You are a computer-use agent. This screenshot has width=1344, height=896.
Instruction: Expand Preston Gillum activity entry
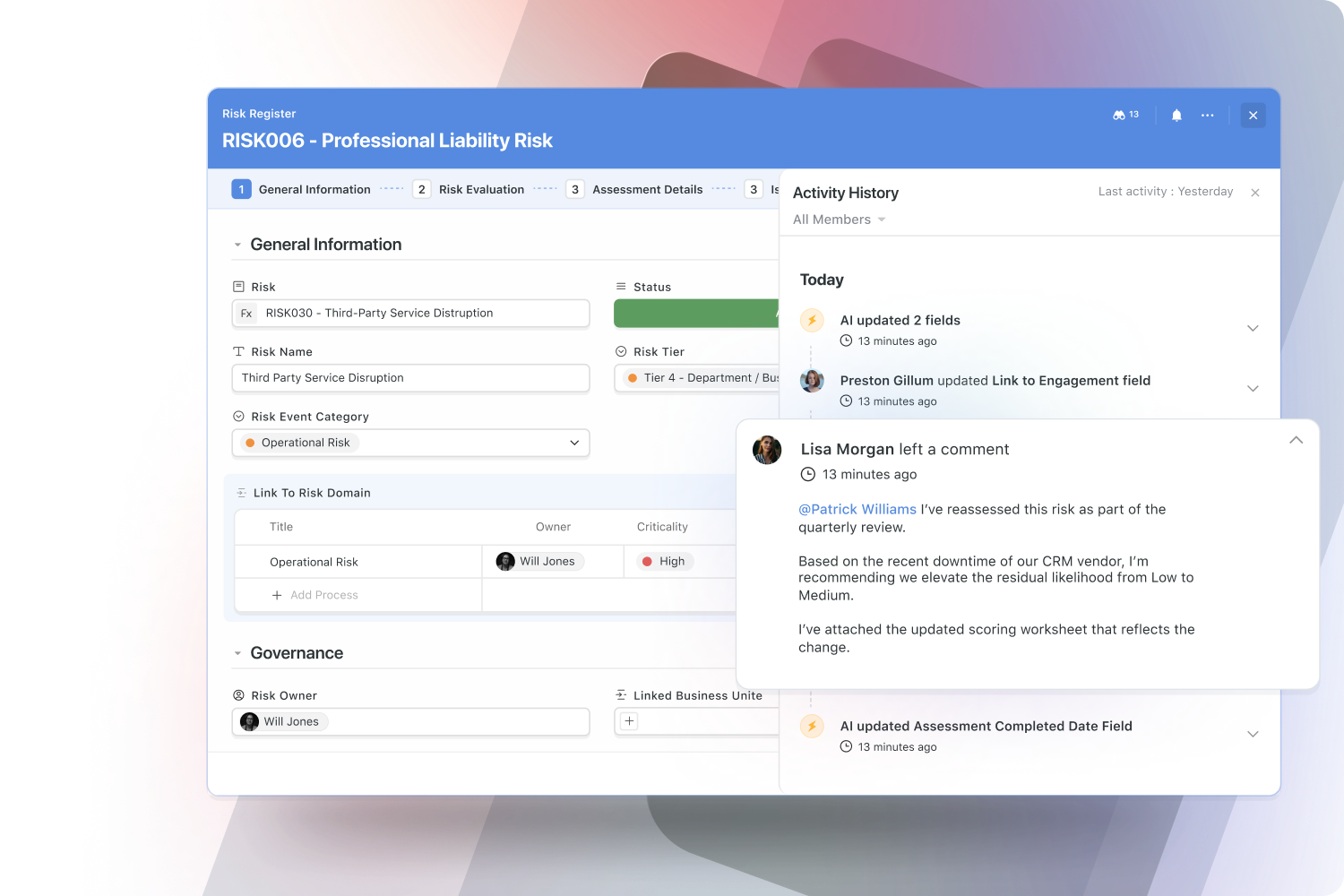(x=1253, y=389)
